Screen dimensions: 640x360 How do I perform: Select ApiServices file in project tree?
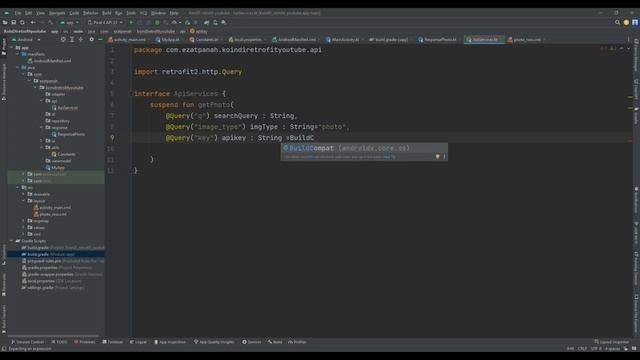click(65, 108)
